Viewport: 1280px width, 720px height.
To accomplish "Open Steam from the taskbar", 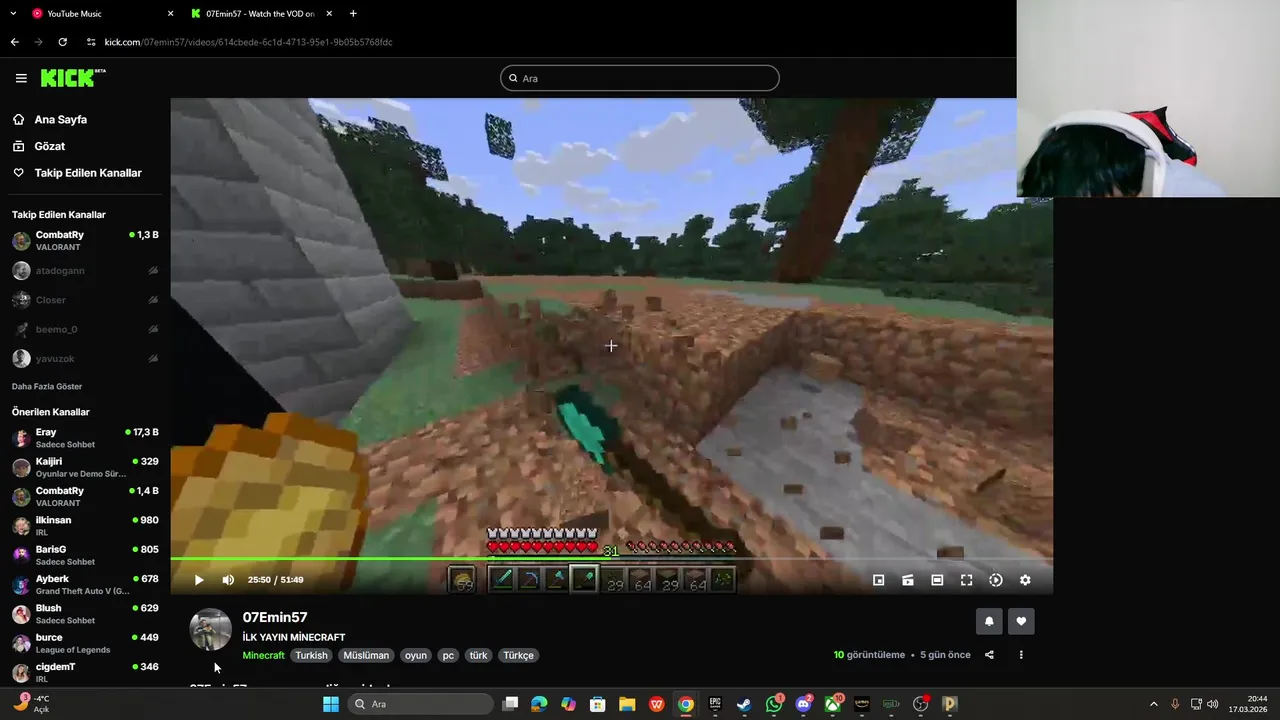I will [744, 704].
